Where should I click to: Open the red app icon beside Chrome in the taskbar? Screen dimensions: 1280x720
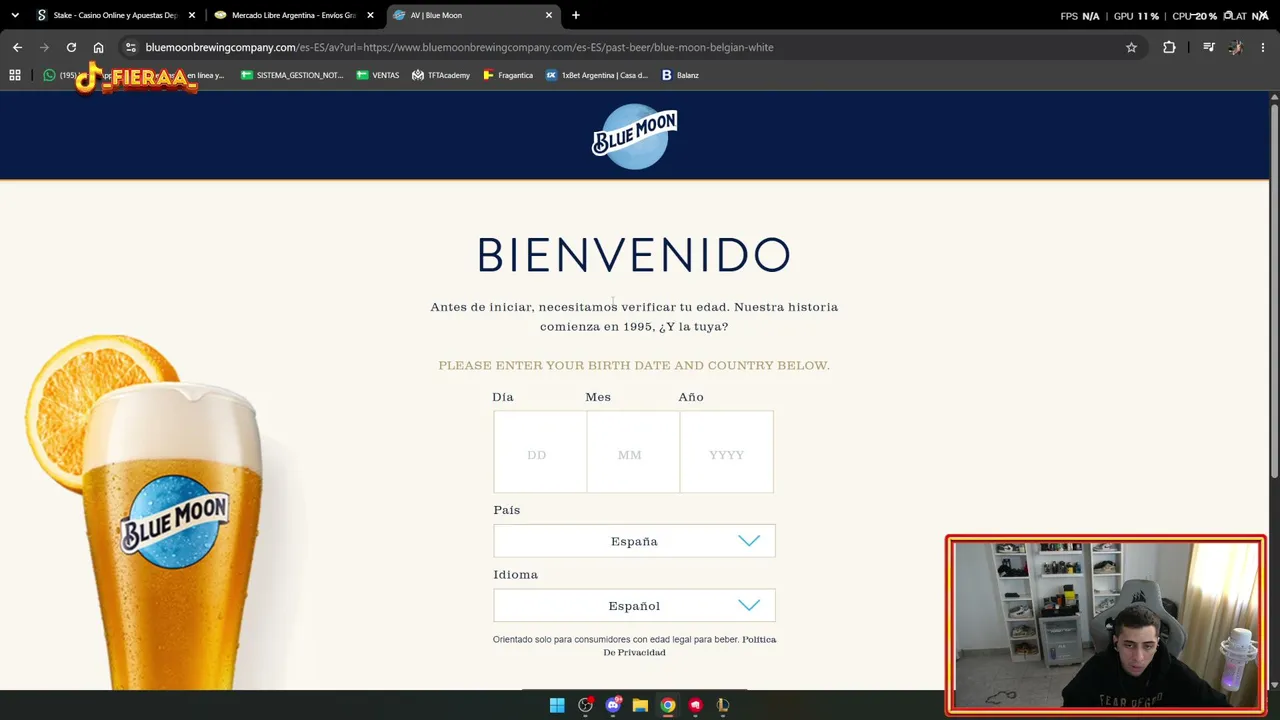click(695, 705)
